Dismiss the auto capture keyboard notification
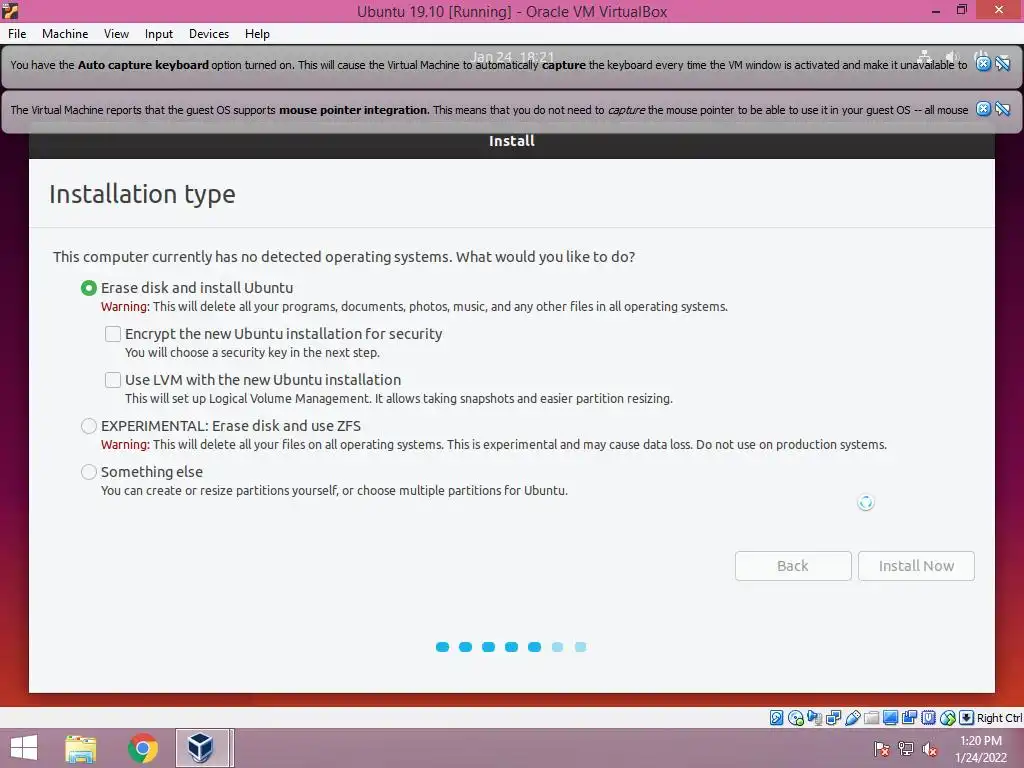The width and height of the screenshot is (1024, 768). point(984,63)
